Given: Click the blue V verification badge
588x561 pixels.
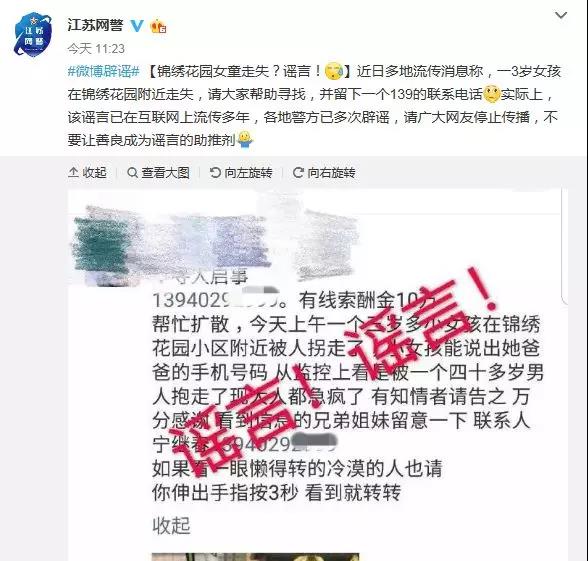Looking at the screenshot, I should [136, 26].
